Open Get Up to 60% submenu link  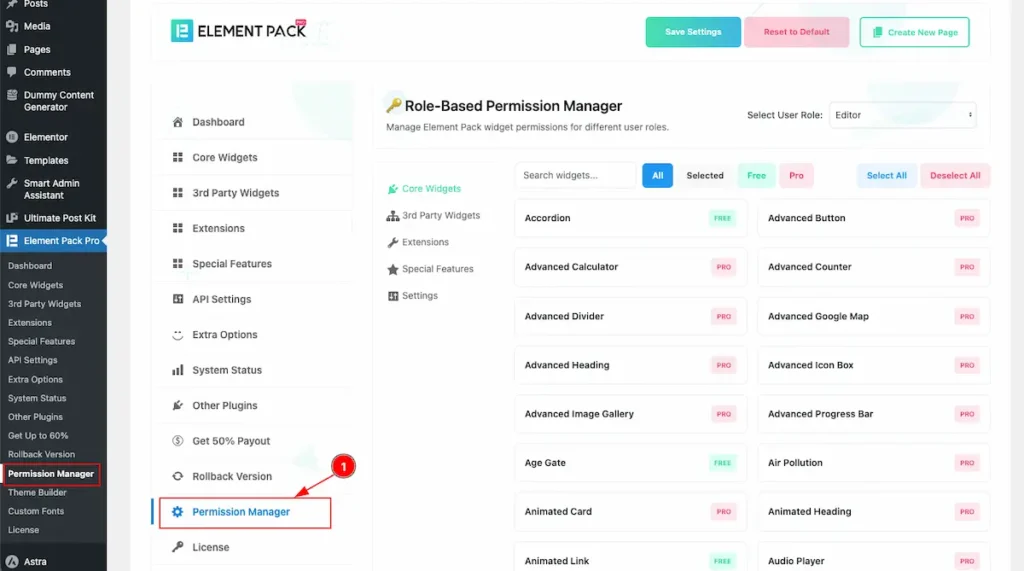click(x=38, y=436)
